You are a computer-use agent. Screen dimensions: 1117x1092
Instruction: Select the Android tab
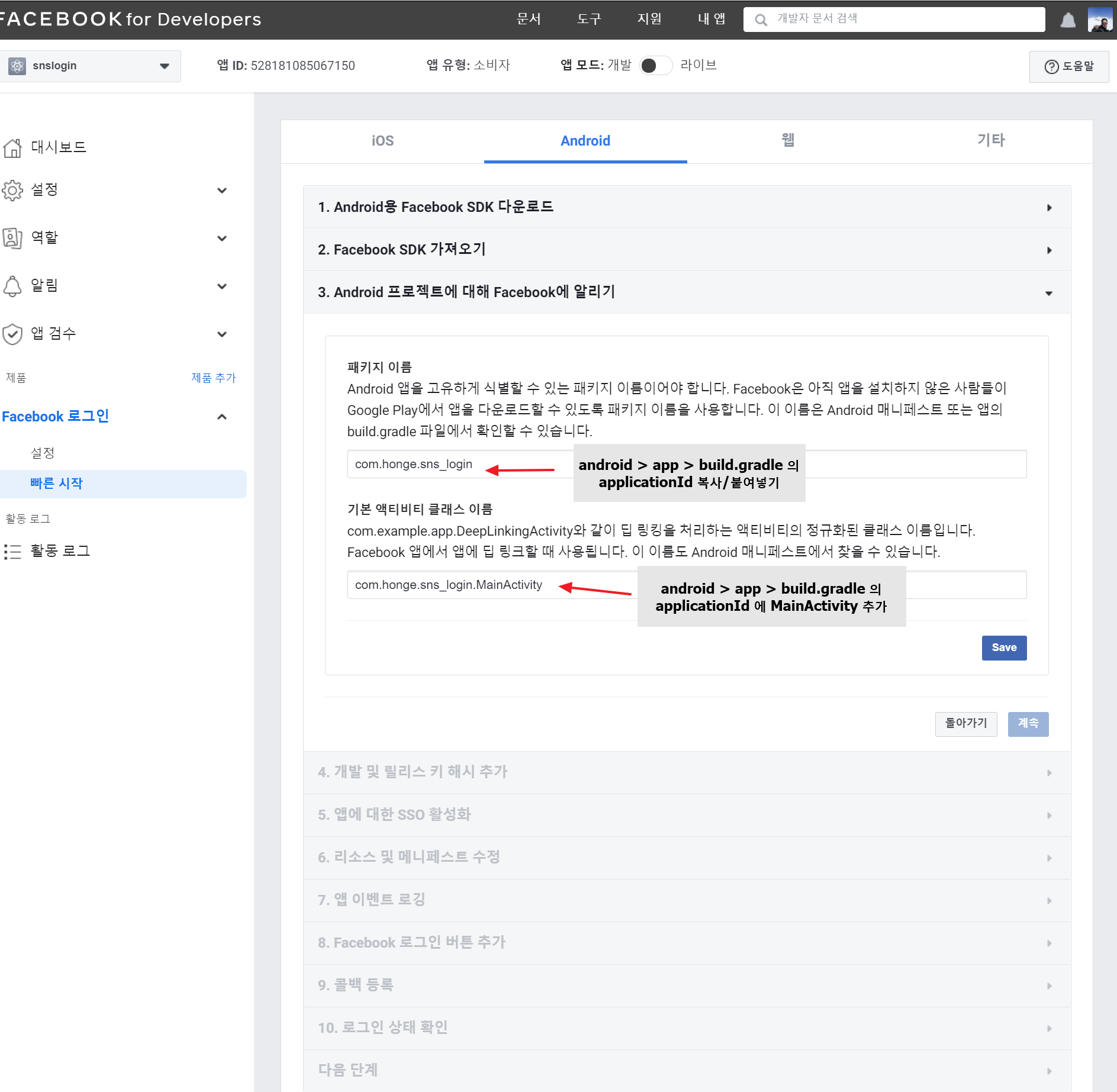[x=585, y=141]
